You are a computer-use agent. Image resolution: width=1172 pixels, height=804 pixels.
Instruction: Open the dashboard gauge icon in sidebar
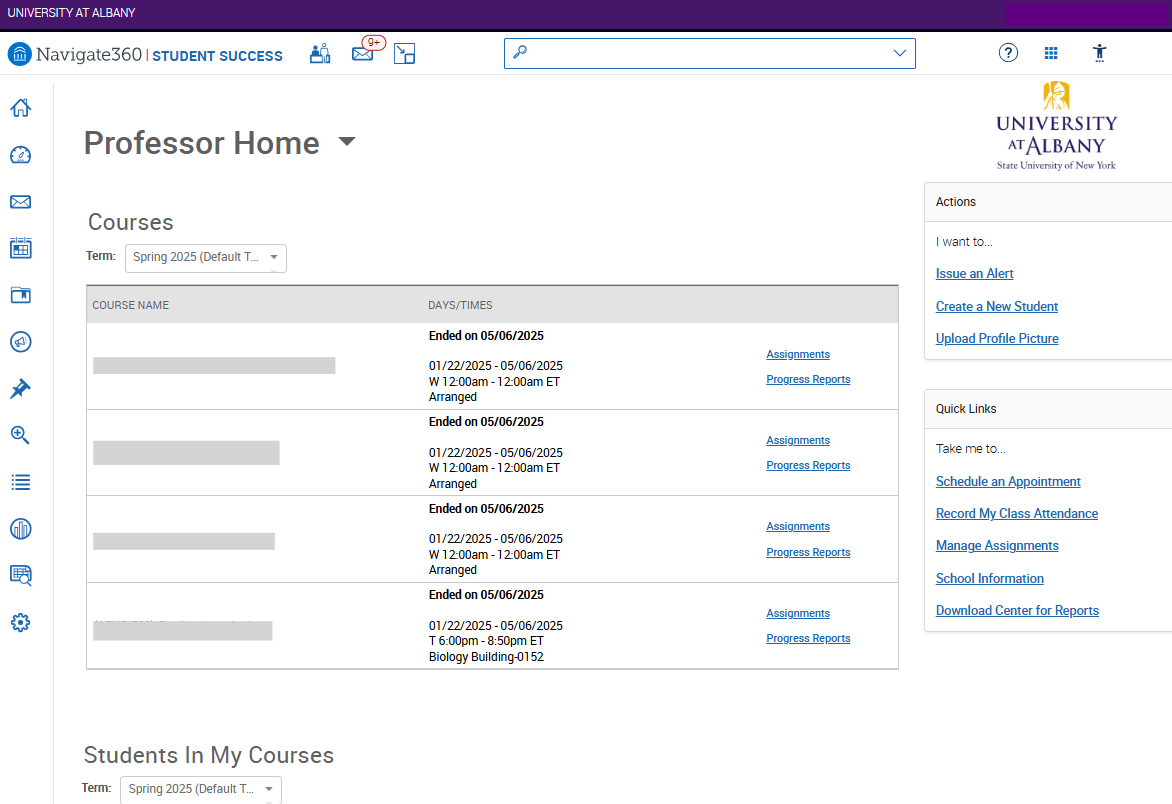(x=20, y=155)
